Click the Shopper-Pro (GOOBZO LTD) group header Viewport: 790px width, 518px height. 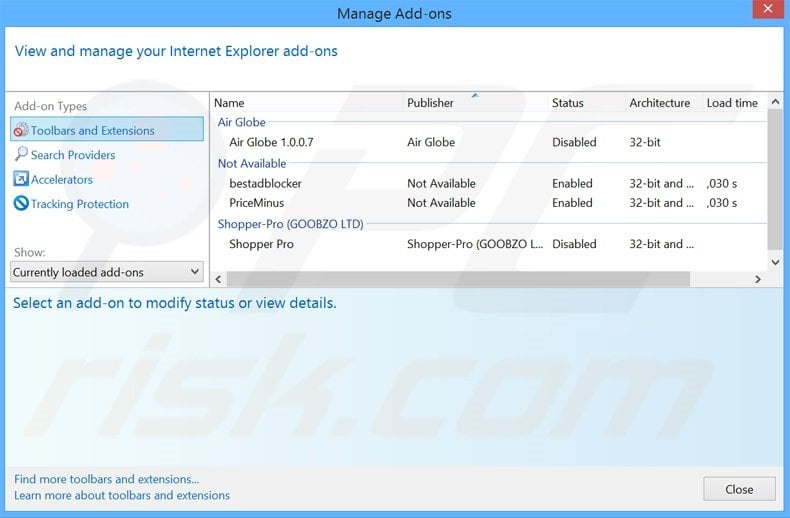pos(290,224)
